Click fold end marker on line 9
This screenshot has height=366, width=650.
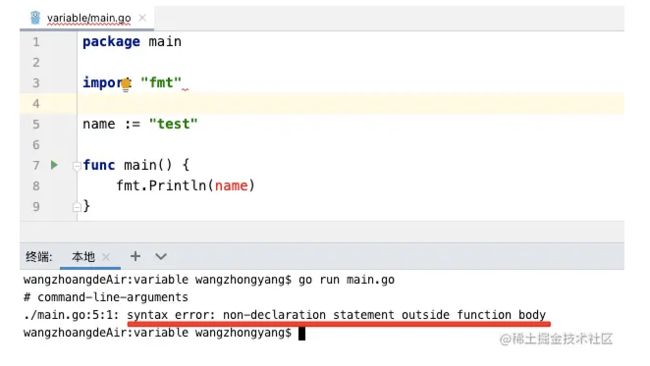(77, 206)
